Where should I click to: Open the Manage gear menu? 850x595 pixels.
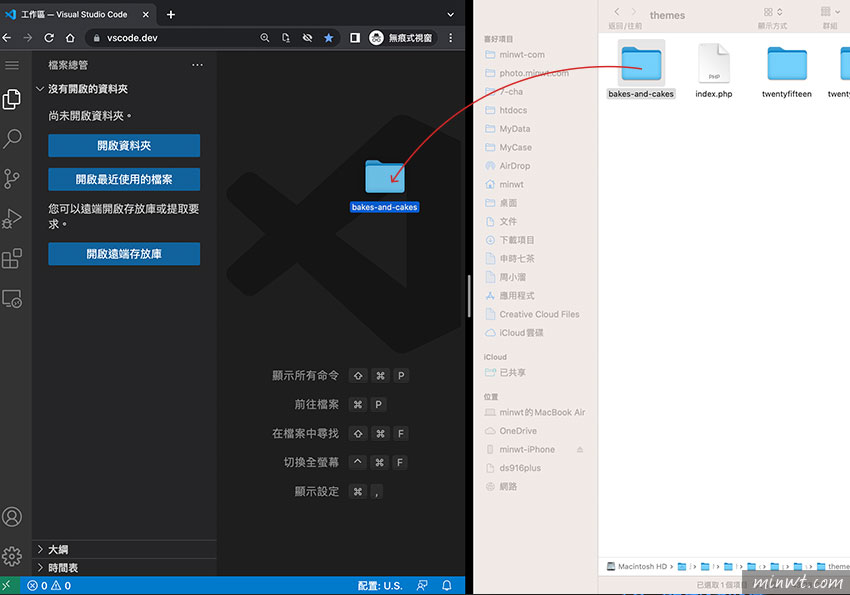coord(12,556)
